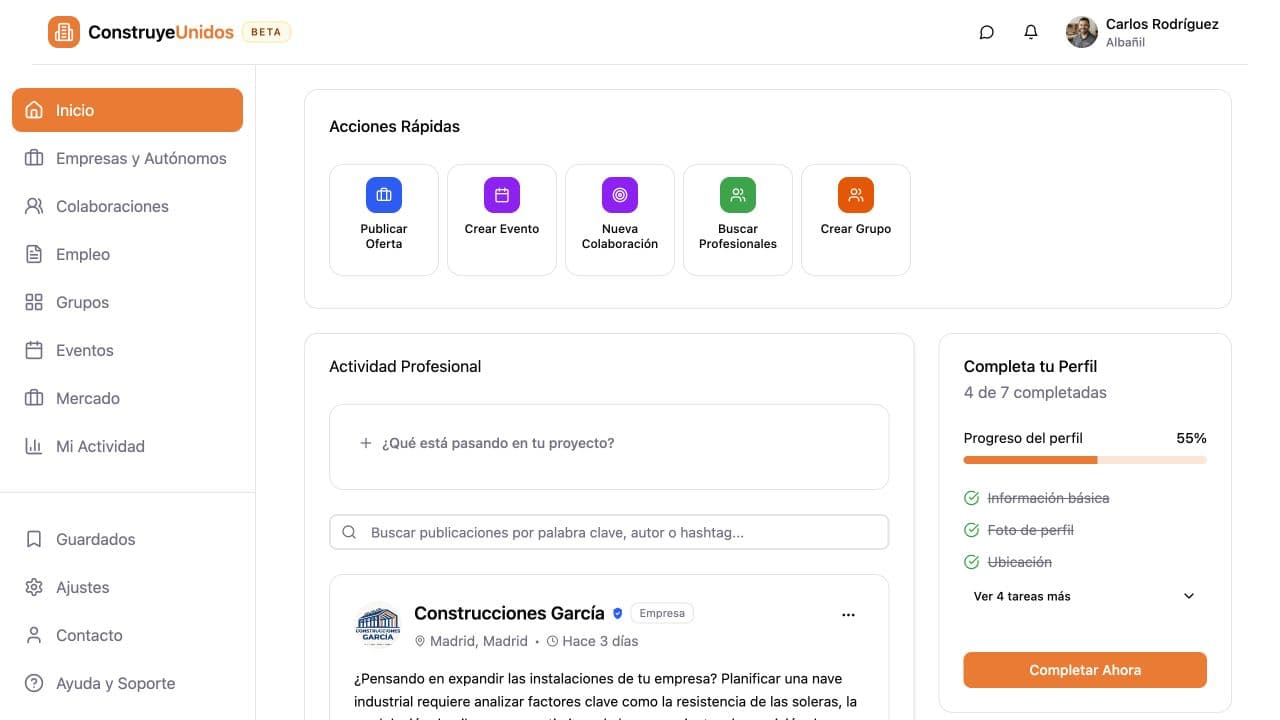Open the notifications bell icon
The width and height of the screenshot is (1280, 720).
click(x=1031, y=32)
